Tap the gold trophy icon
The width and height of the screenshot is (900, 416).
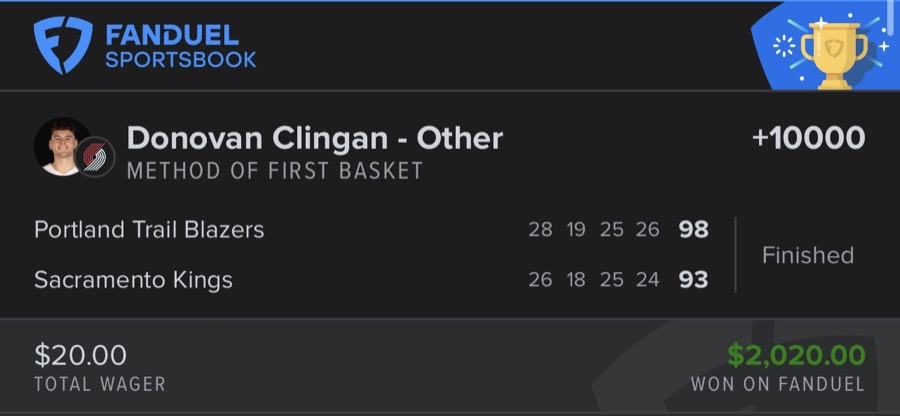click(x=836, y=53)
